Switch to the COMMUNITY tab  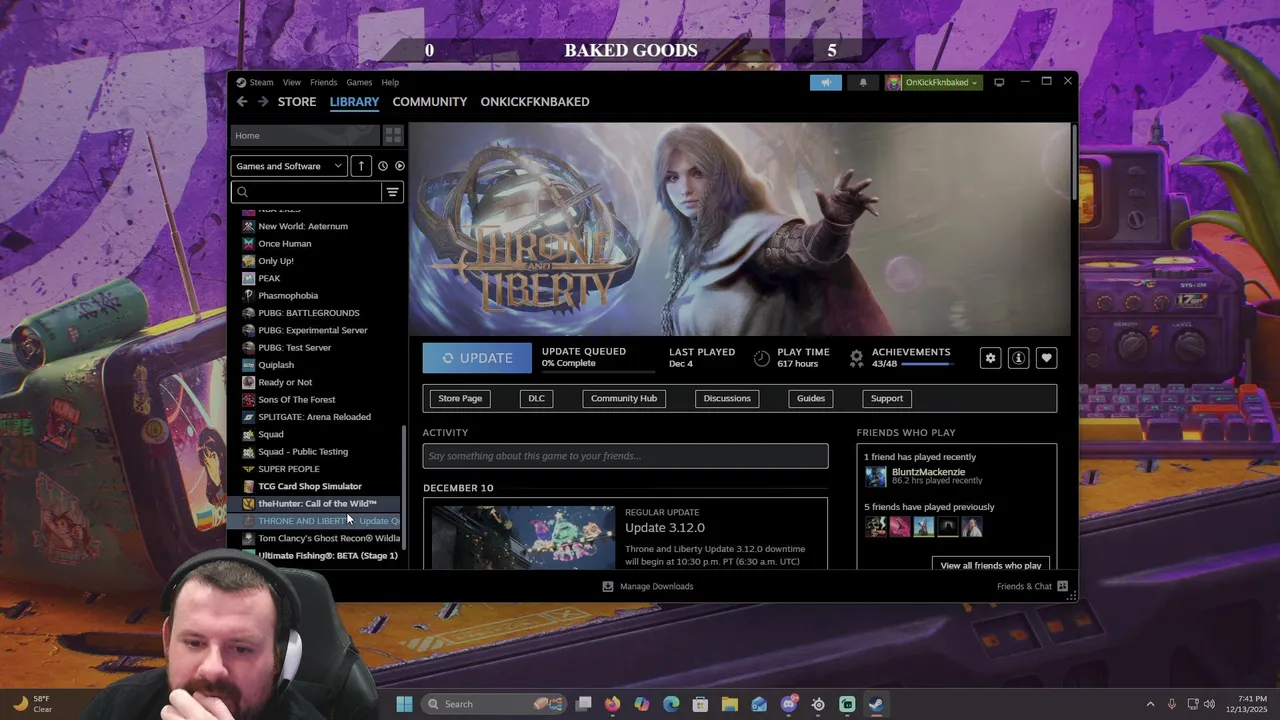click(x=430, y=101)
